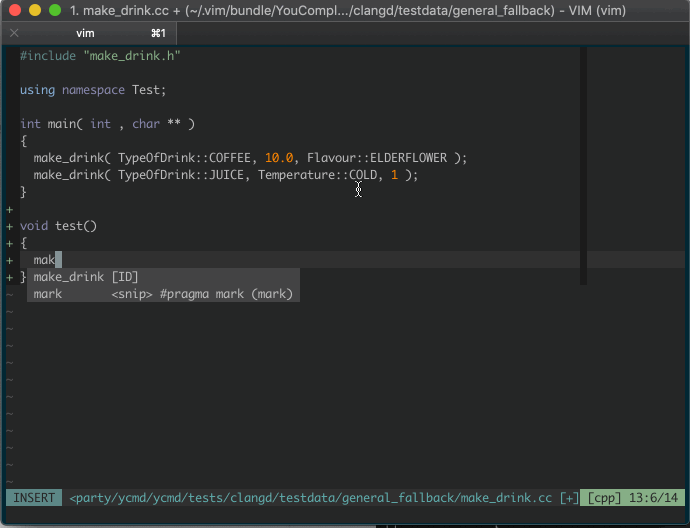Click the 13:6/14 cursor position indicator
This screenshot has height=528, width=690.
click(653, 498)
